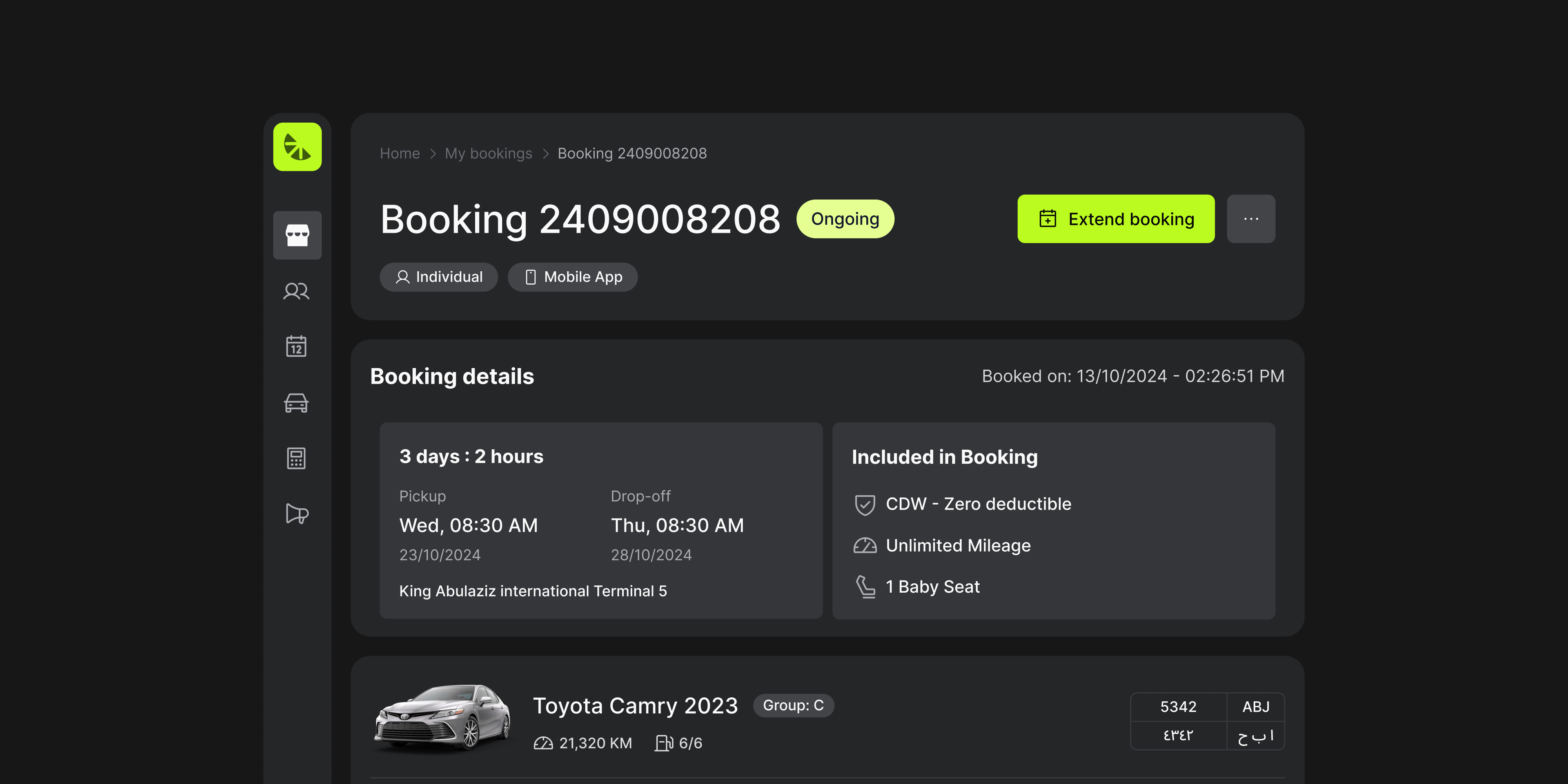Click the lime citrus logo icon
The height and width of the screenshot is (784, 1568).
pos(297,147)
